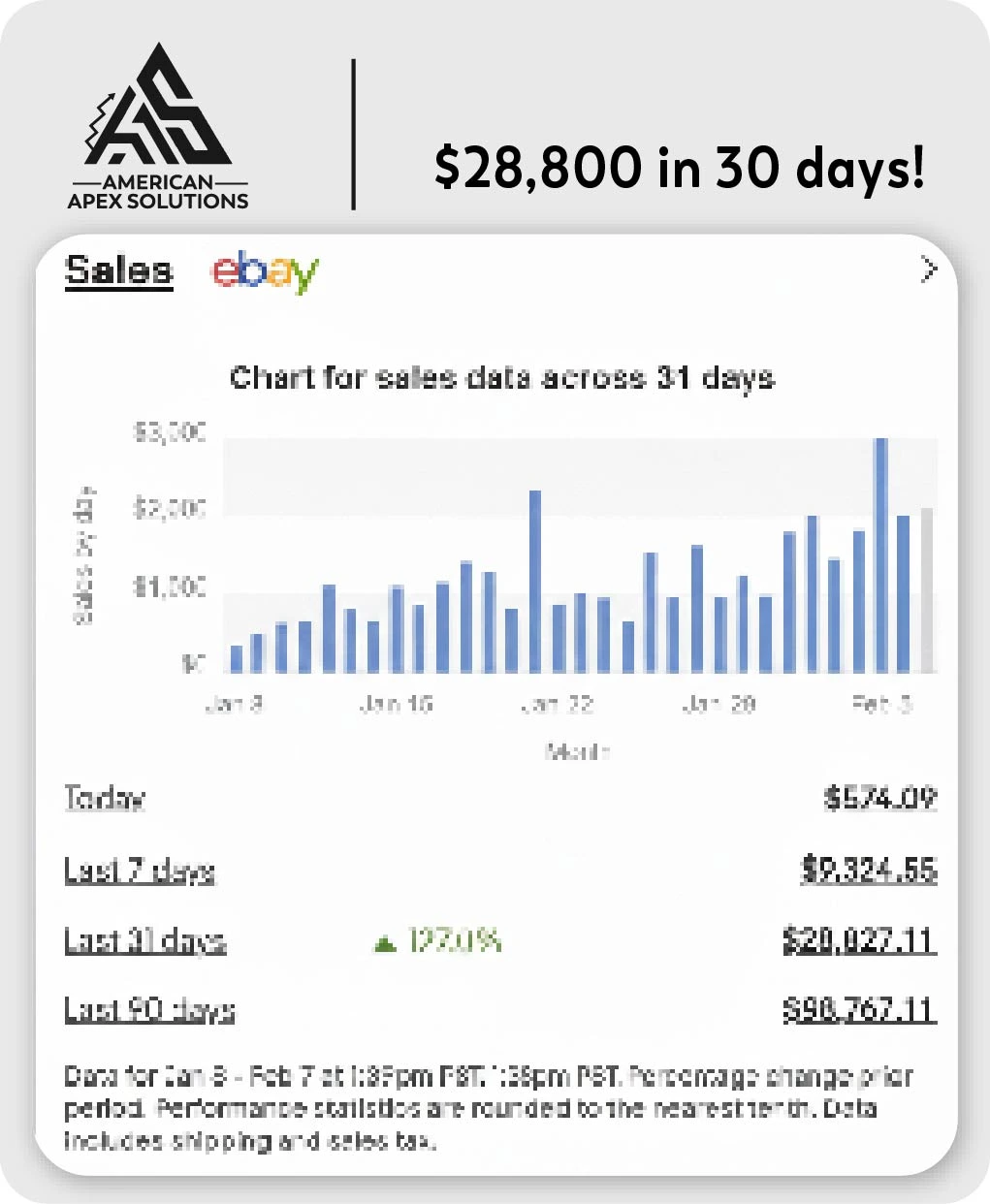This screenshot has width=990, height=1204.
Task: Click the 127.0% change percentage
Action: tap(454, 941)
